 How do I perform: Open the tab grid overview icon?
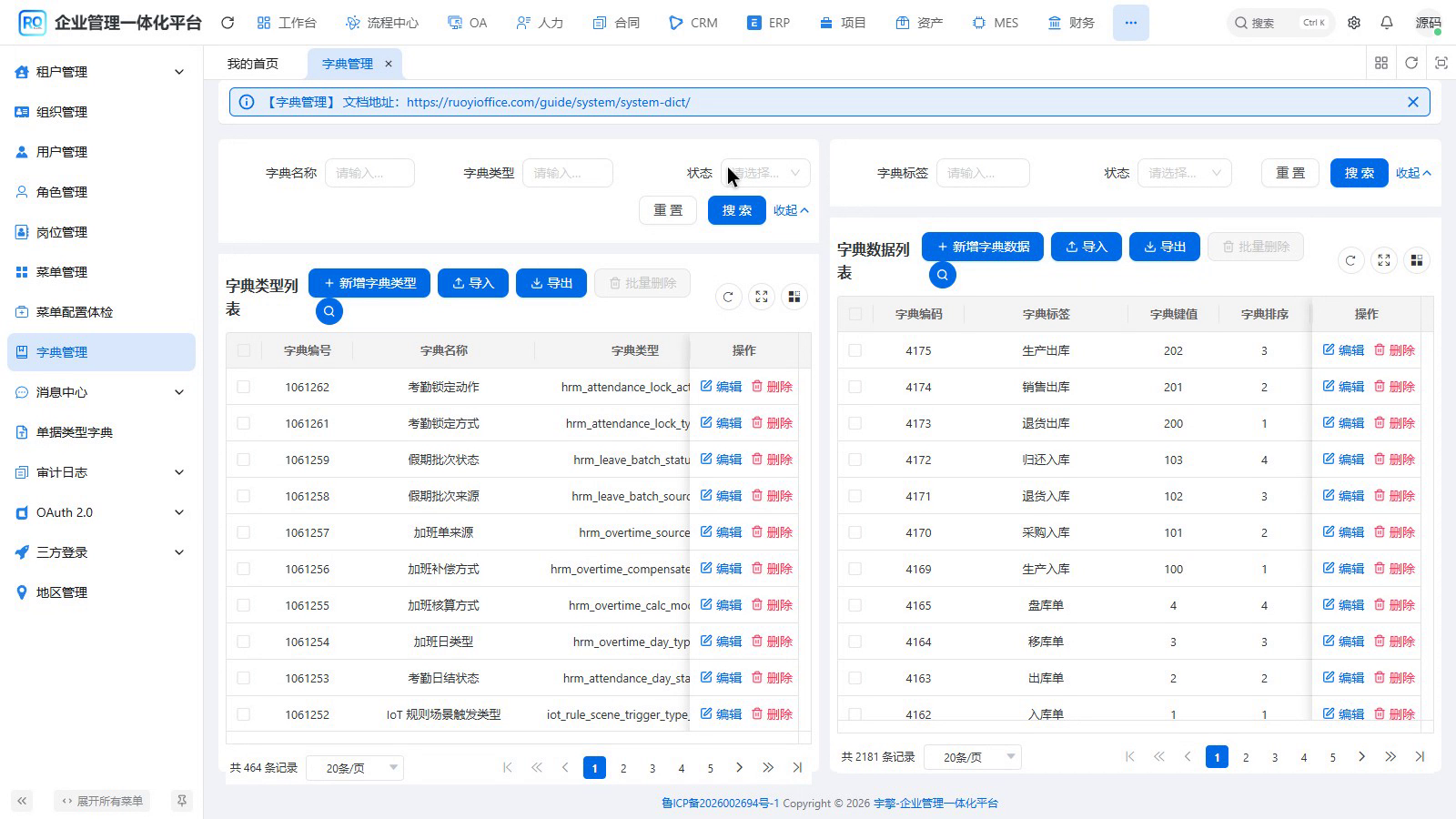(1381, 63)
